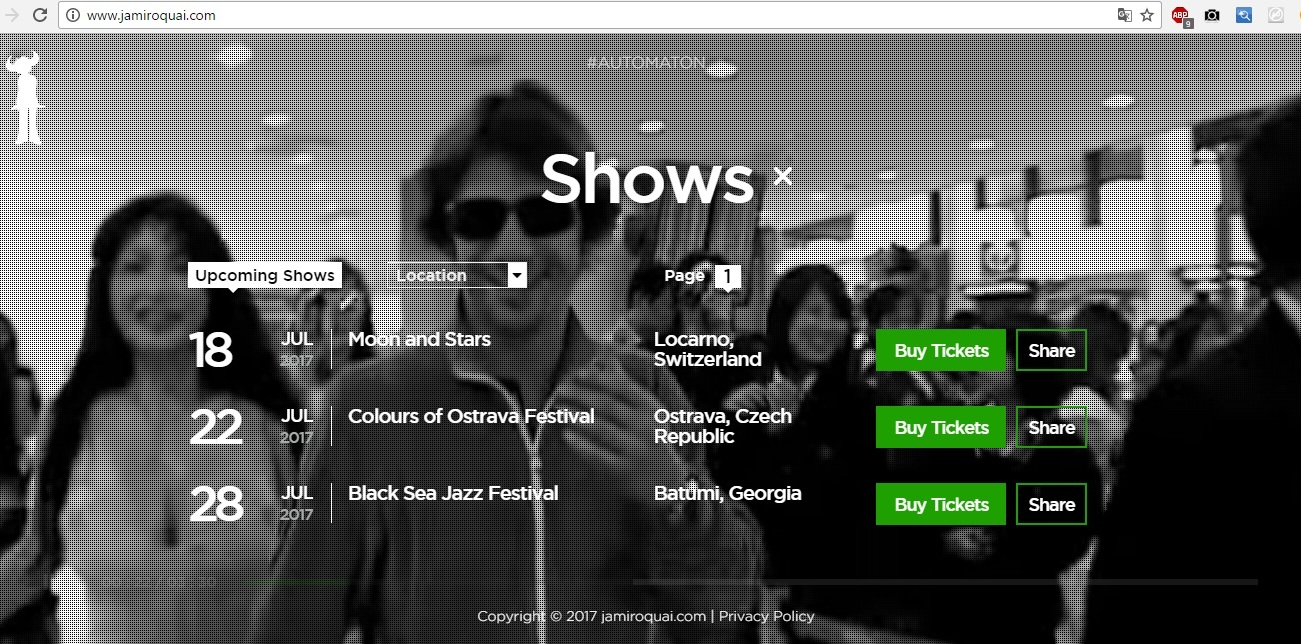Viewport: 1301px width, 644px height.
Task: Click the "Moon and Stars" show title
Action: (419, 339)
